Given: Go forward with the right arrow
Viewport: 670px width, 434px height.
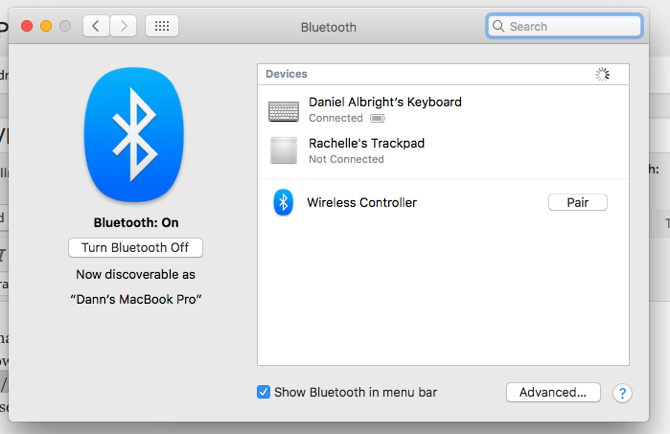Looking at the screenshot, I should pyautogui.click(x=124, y=27).
